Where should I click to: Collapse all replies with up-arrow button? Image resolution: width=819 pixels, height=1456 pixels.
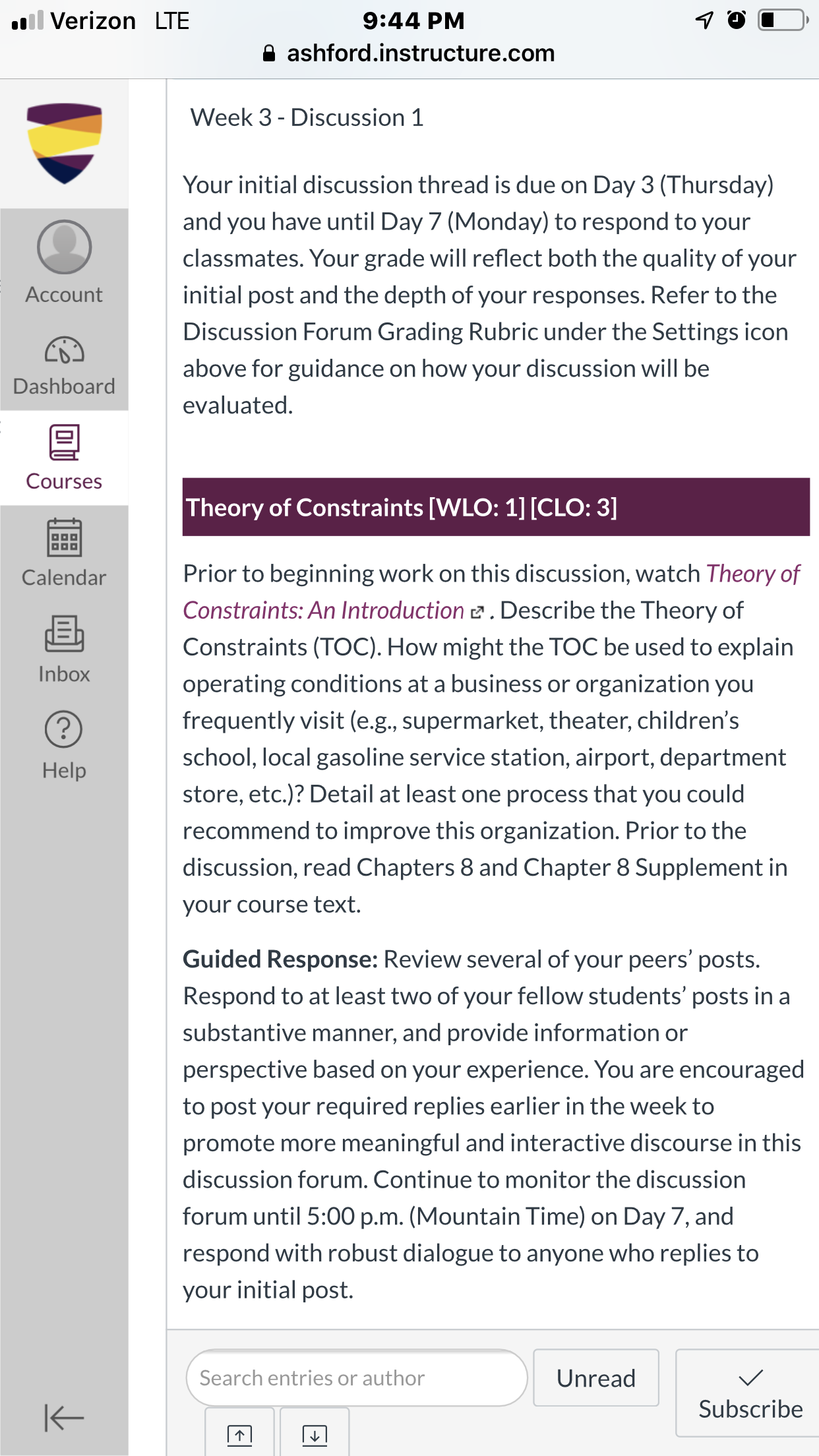coord(239,1434)
